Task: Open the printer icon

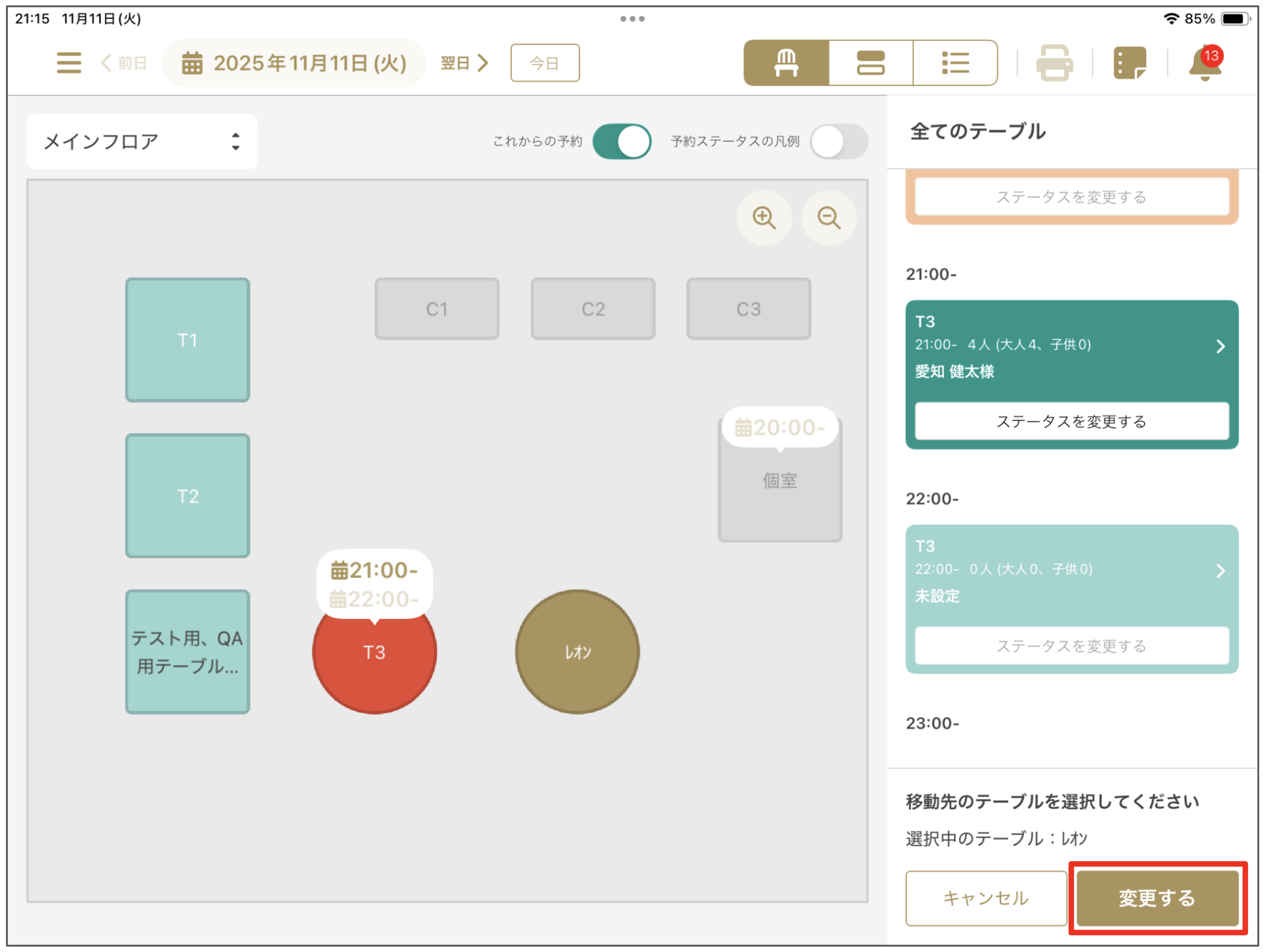Action: tap(1054, 63)
